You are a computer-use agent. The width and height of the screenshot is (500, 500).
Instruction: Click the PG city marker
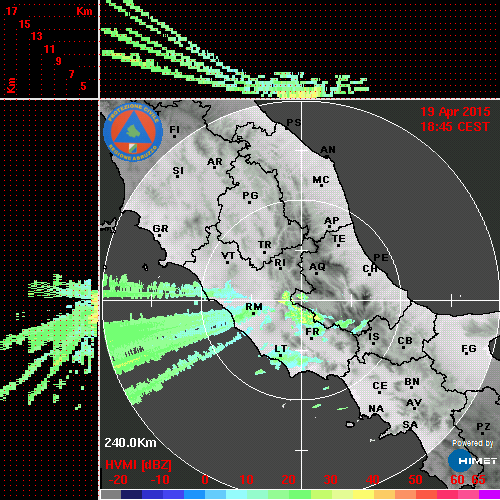[249, 202]
